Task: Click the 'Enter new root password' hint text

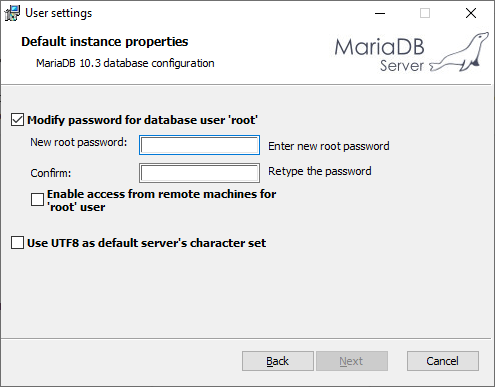Action: (x=329, y=146)
